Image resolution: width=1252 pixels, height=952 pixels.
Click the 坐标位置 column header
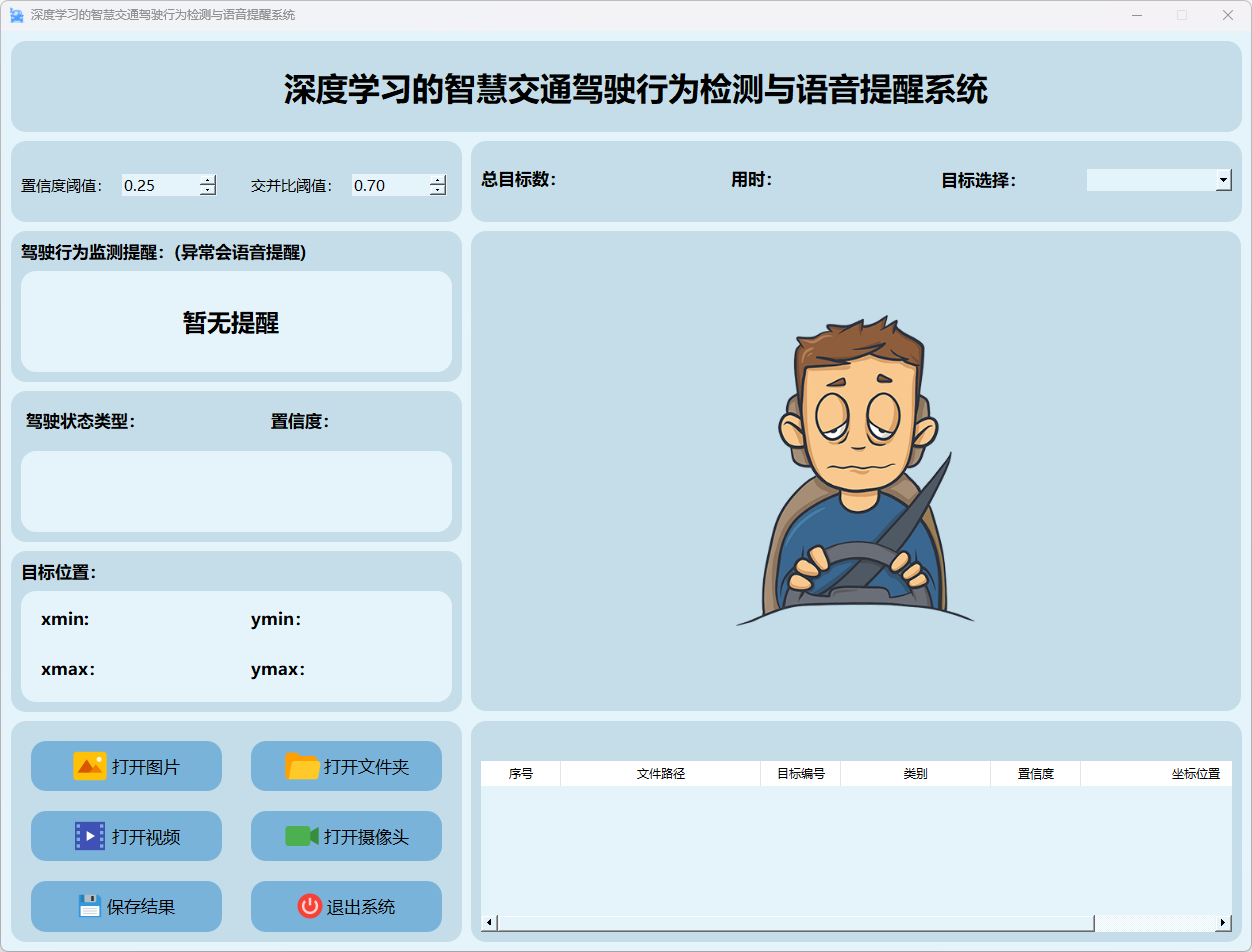pos(1157,774)
